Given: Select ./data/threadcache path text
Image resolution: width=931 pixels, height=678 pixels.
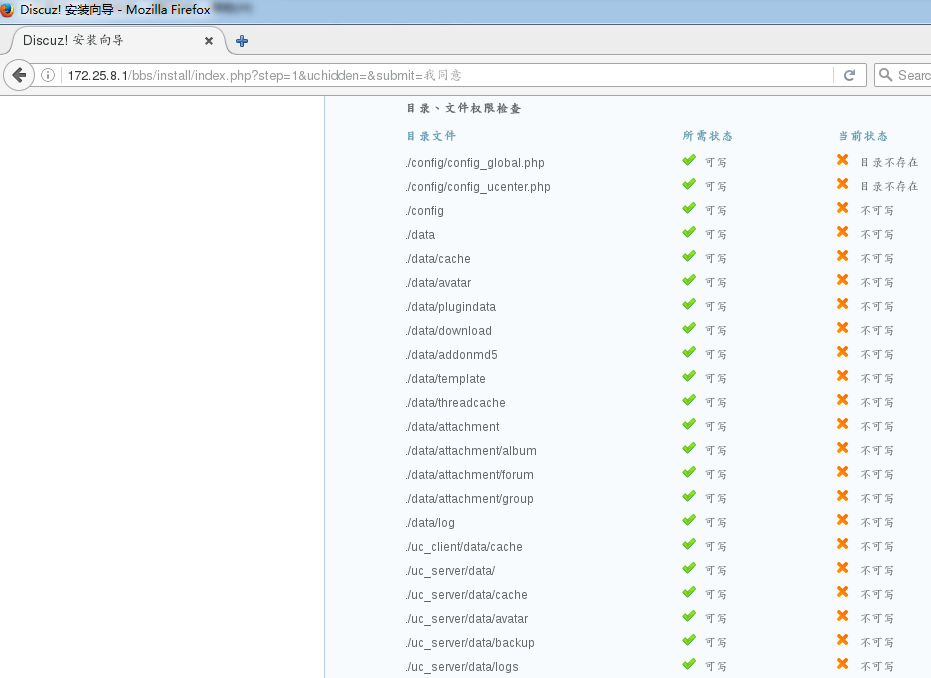Looking at the screenshot, I should coord(455,403).
